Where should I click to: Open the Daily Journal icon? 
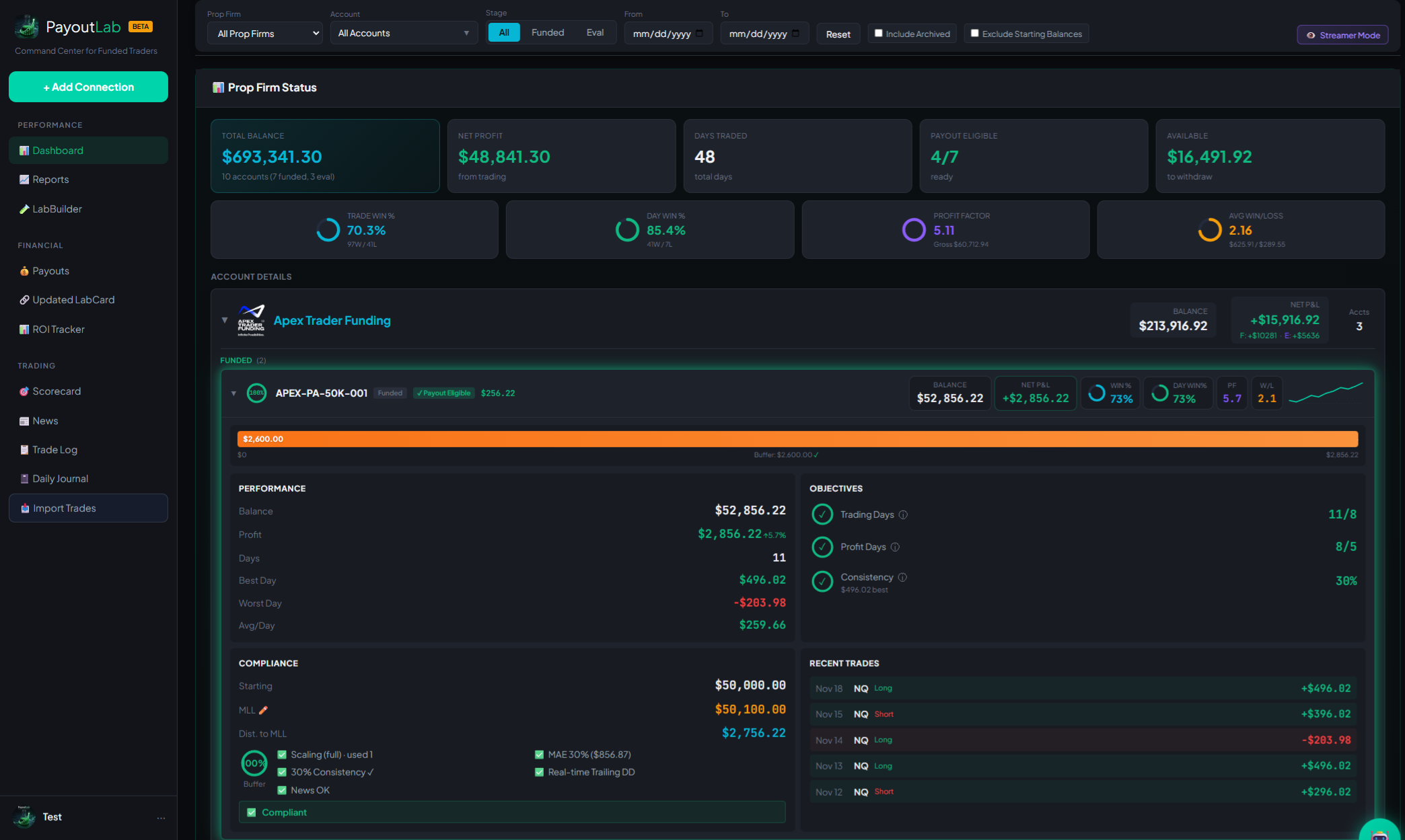pyautogui.click(x=24, y=478)
